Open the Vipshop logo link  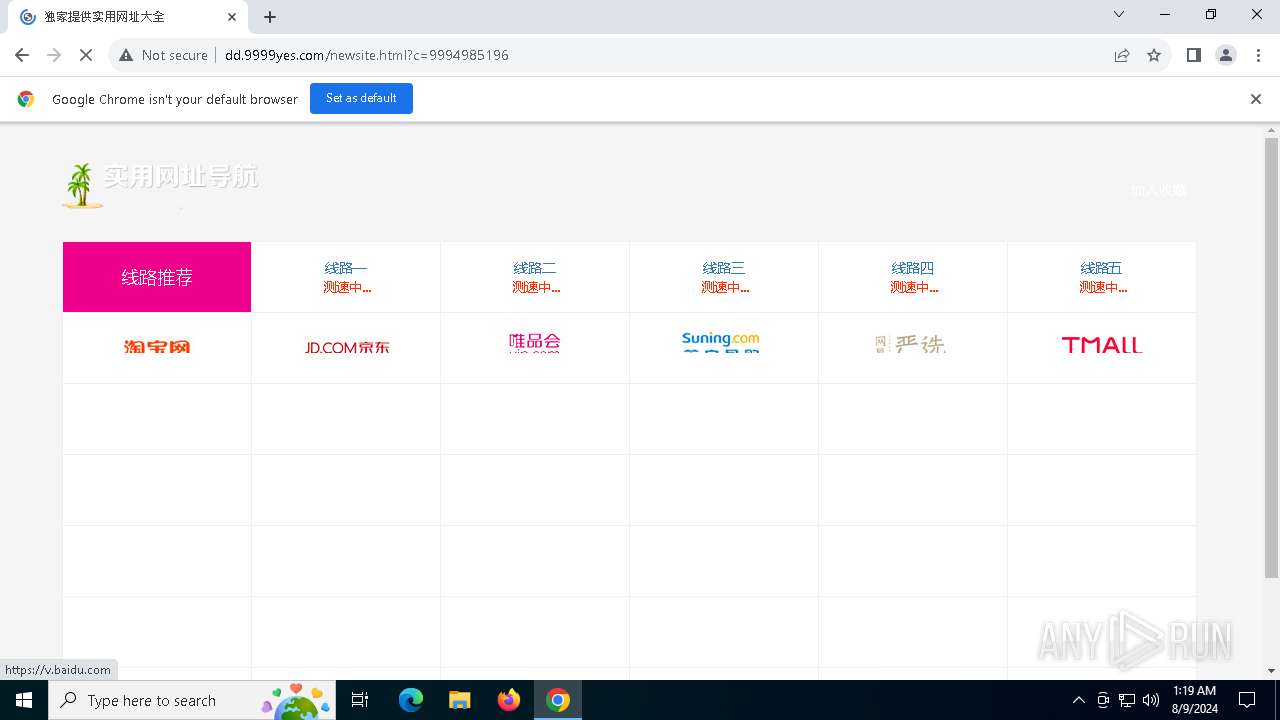click(535, 343)
